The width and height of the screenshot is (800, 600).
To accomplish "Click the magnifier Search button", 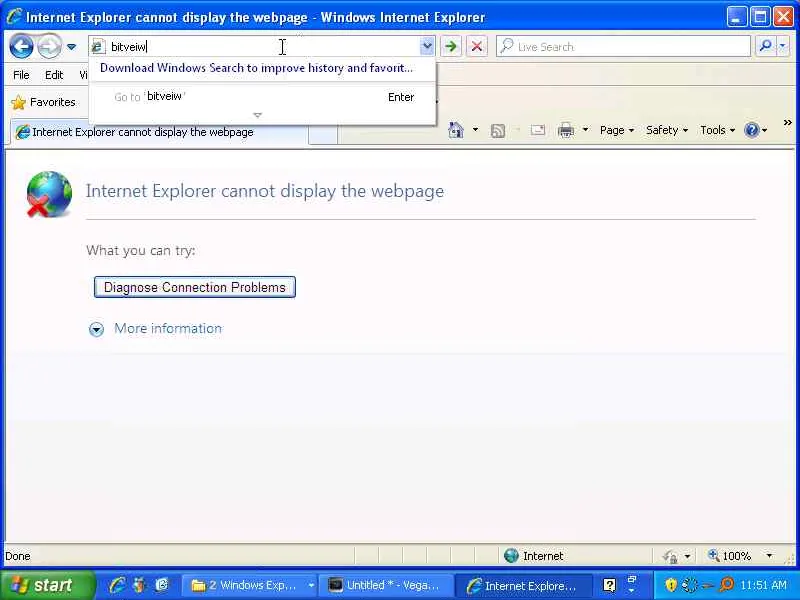I will (765, 46).
